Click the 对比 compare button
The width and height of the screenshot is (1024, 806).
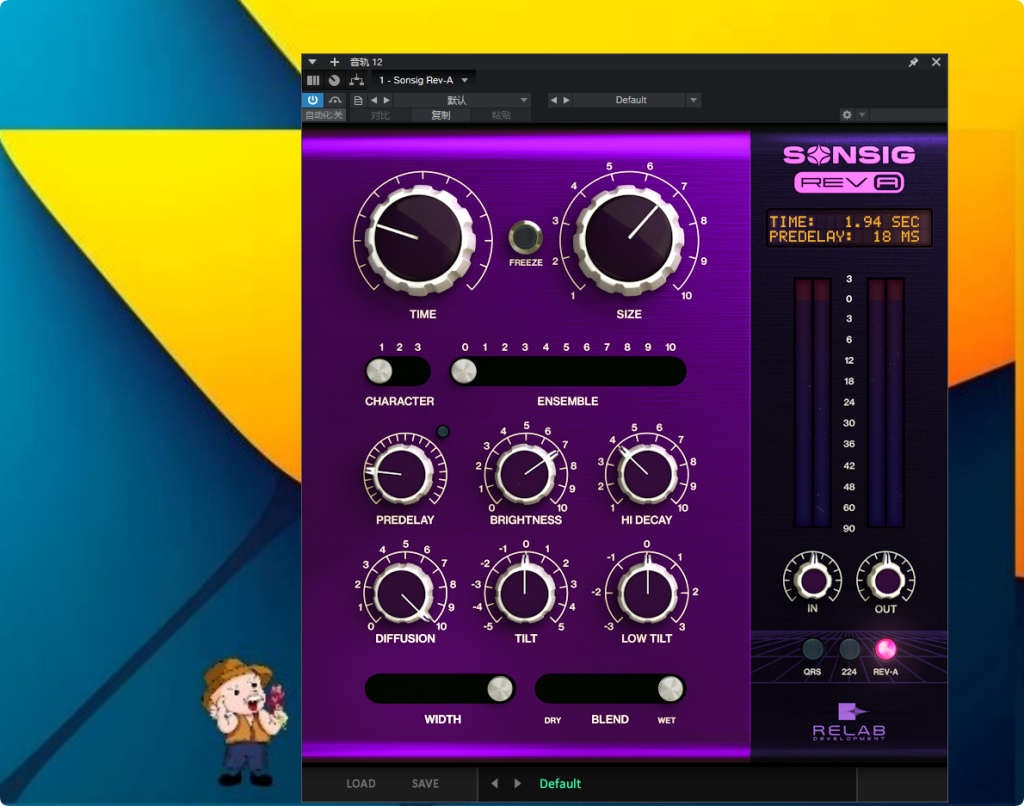tap(380, 115)
